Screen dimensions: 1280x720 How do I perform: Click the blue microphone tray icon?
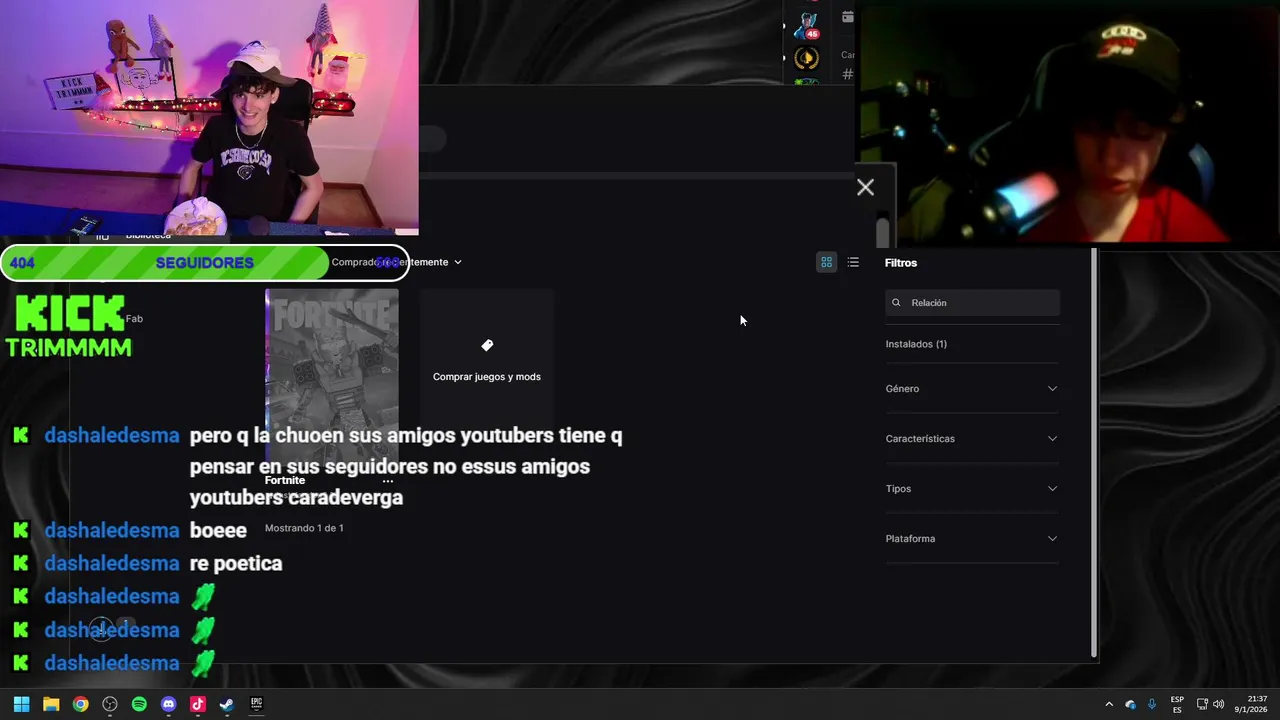(x=1152, y=704)
